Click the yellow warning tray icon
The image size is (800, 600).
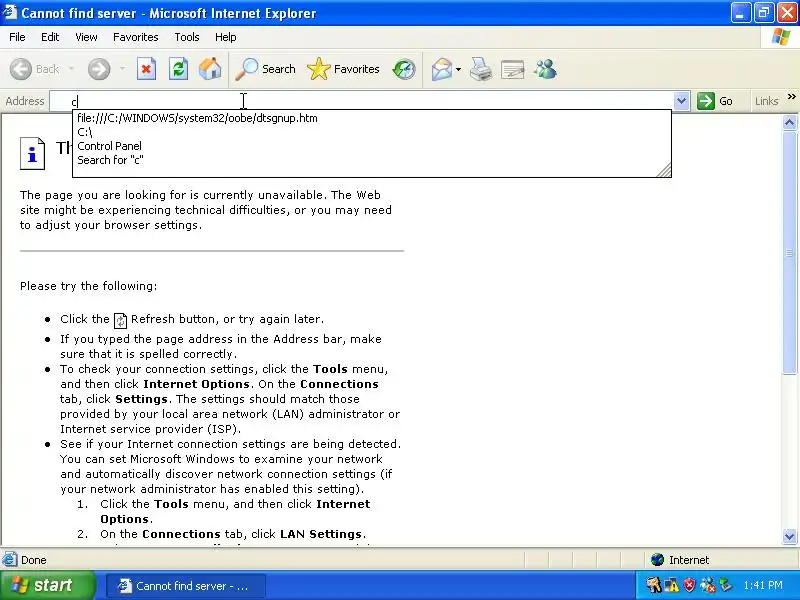click(x=671, y=585)
